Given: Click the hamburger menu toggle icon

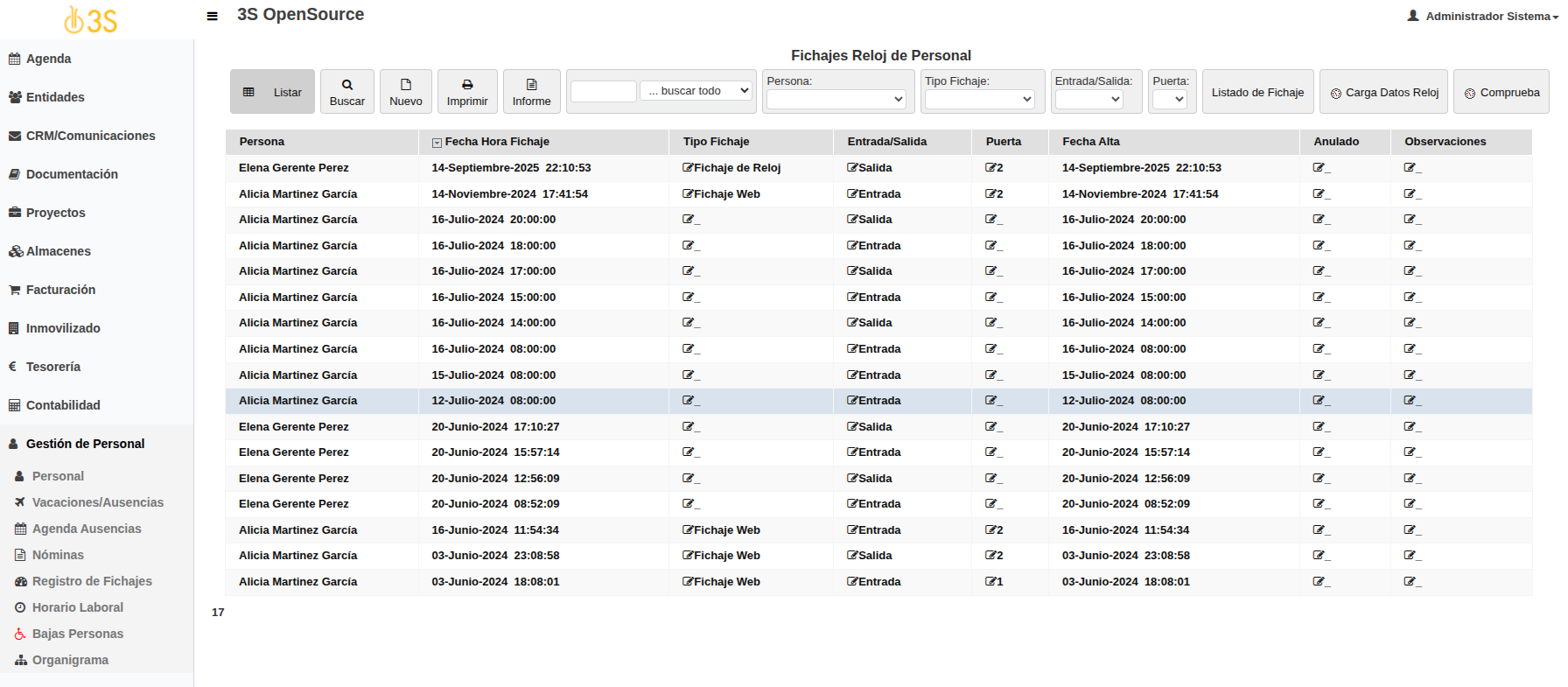Looking at the screenshot, I should 212,16.
